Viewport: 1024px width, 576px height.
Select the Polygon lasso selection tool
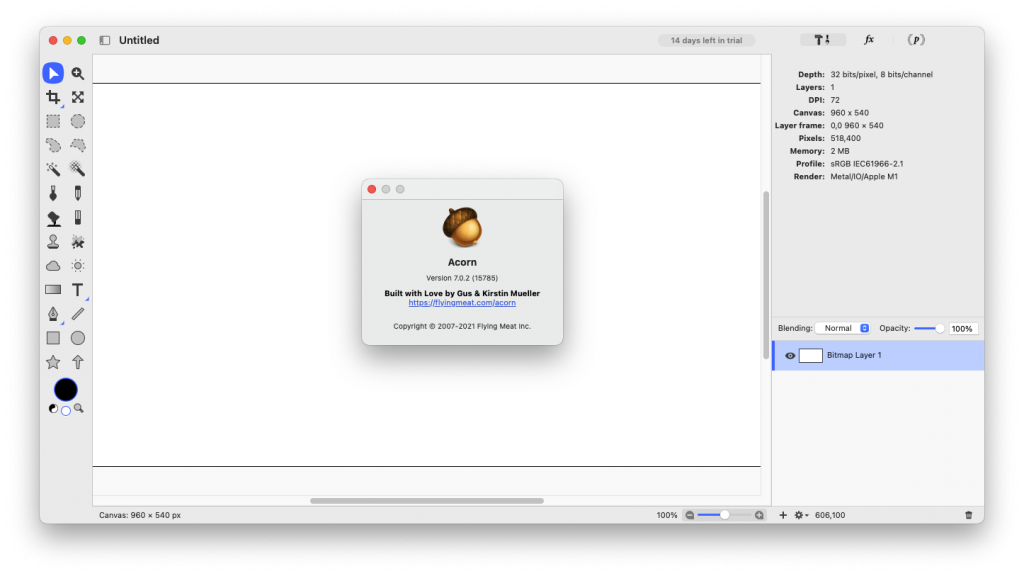point(78,145)
